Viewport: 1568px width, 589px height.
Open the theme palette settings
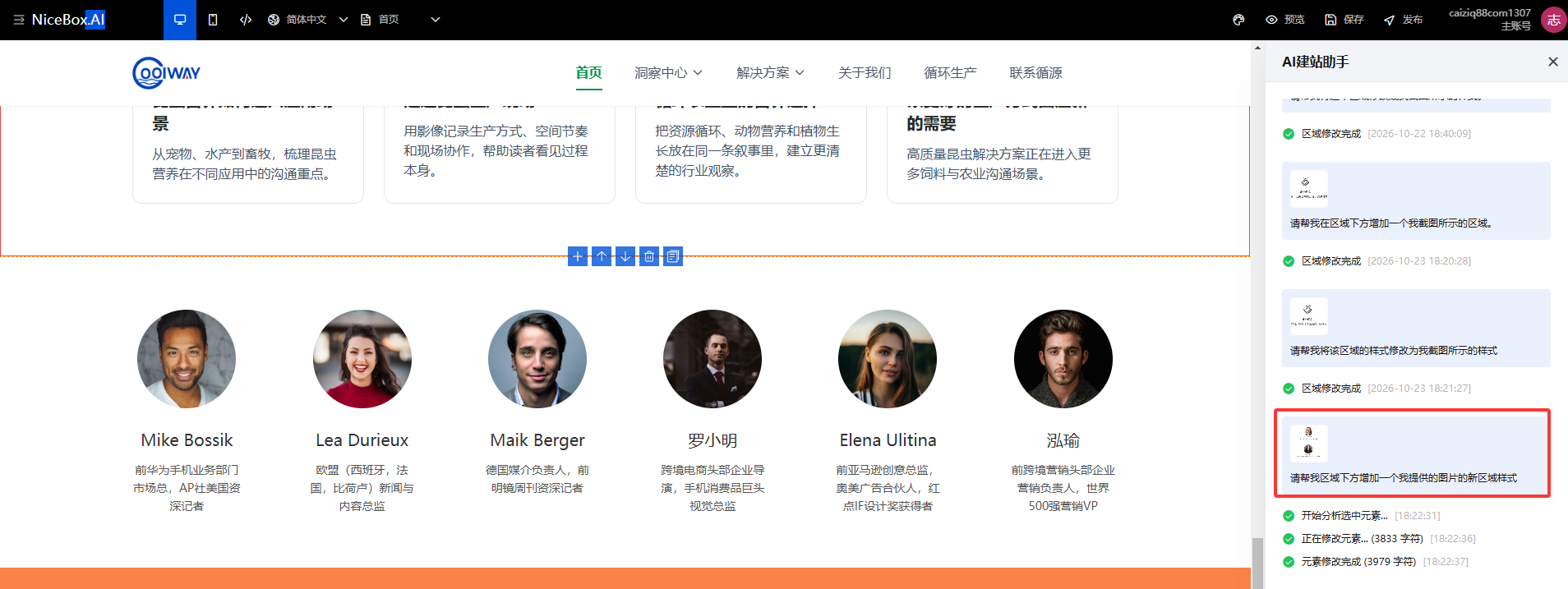(1238, 20)
